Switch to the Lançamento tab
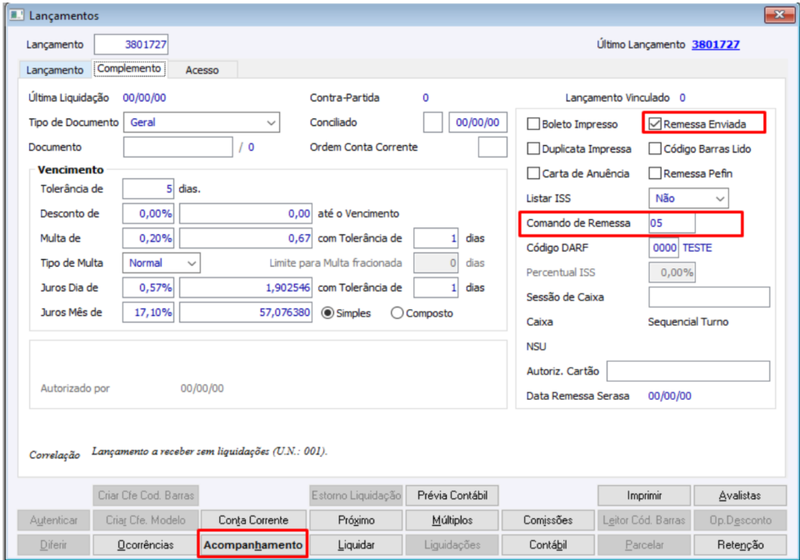The image size is (800, 560). click(x=55, y=70)
